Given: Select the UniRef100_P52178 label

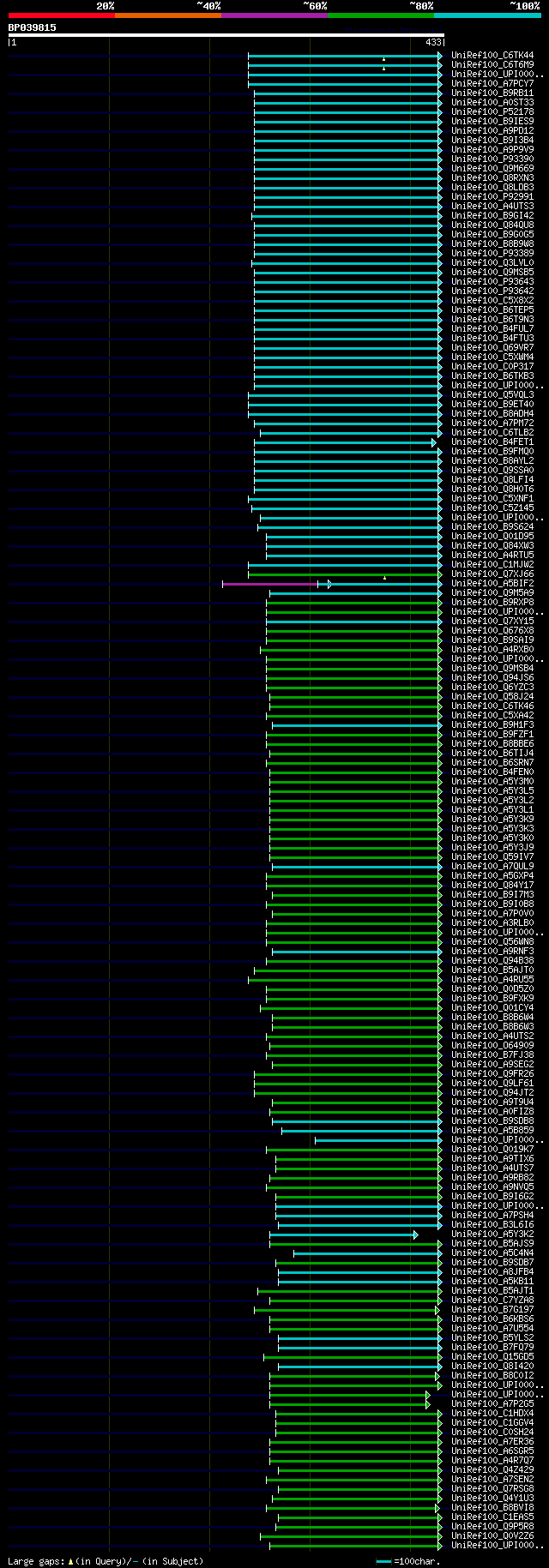Looking at the screenshot, I should tap(492, 111).
